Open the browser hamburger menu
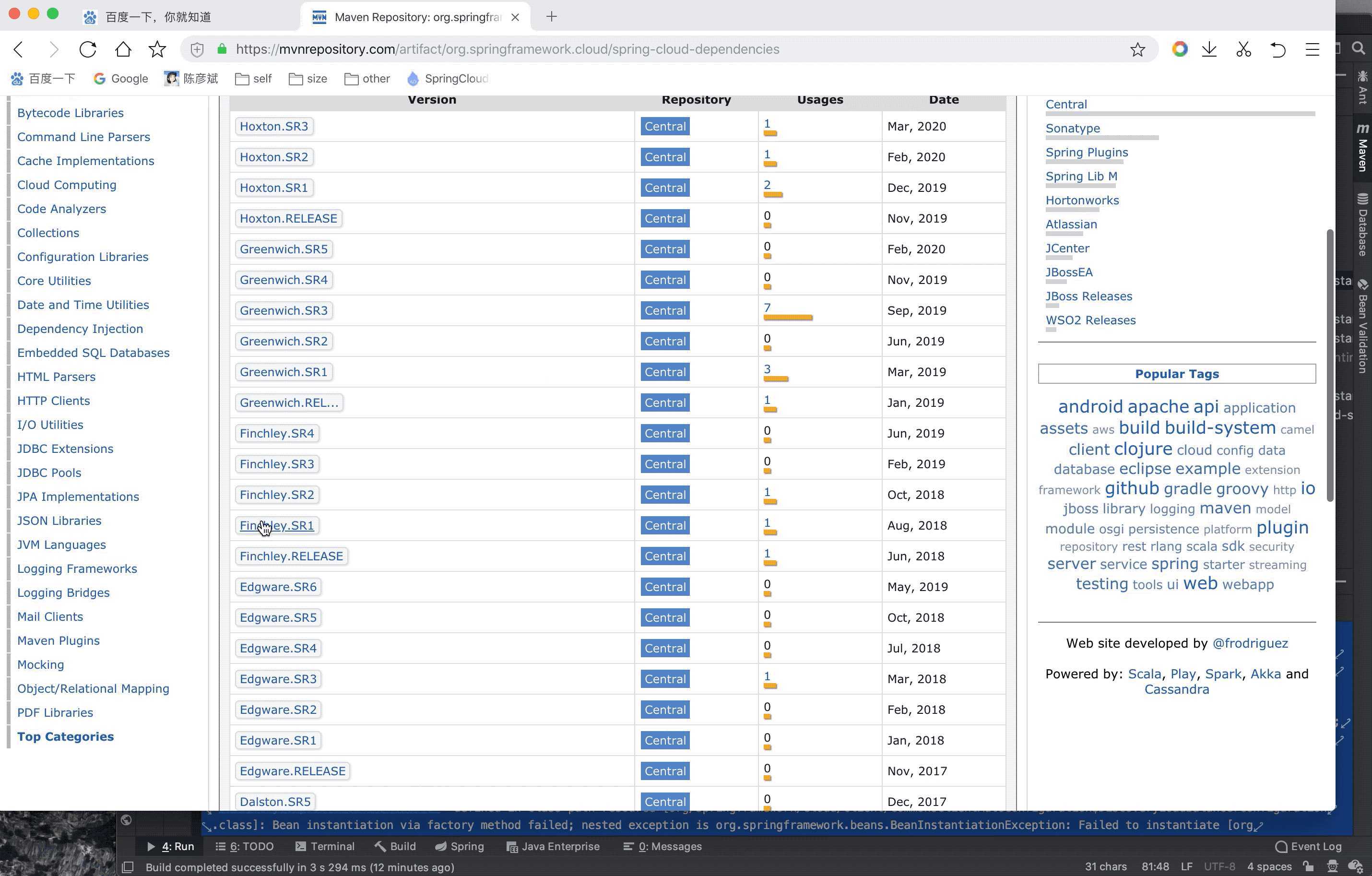Viewport: 1372px width, 876px height. (1312, 49)
